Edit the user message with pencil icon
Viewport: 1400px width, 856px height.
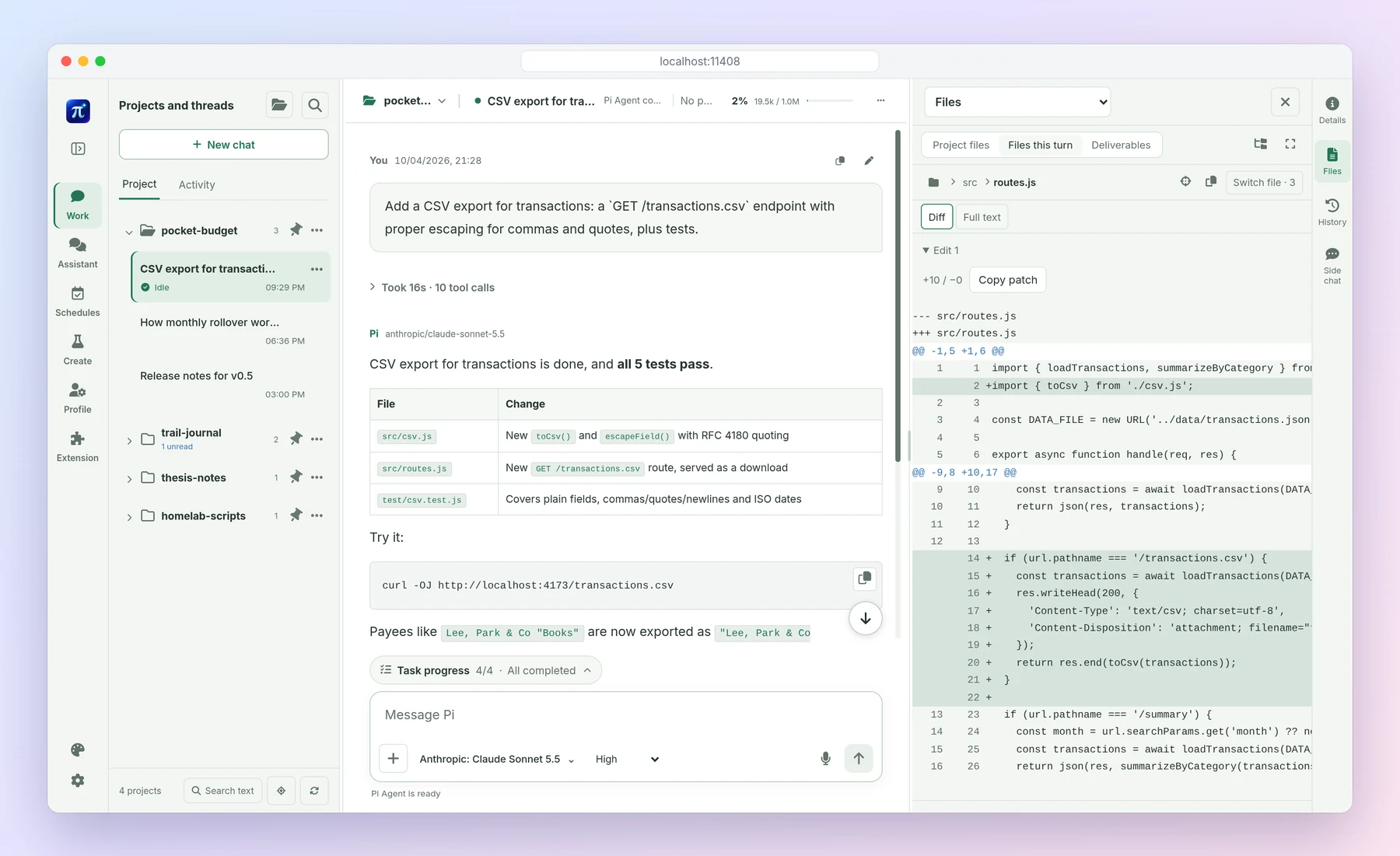(x=869, y=161)
